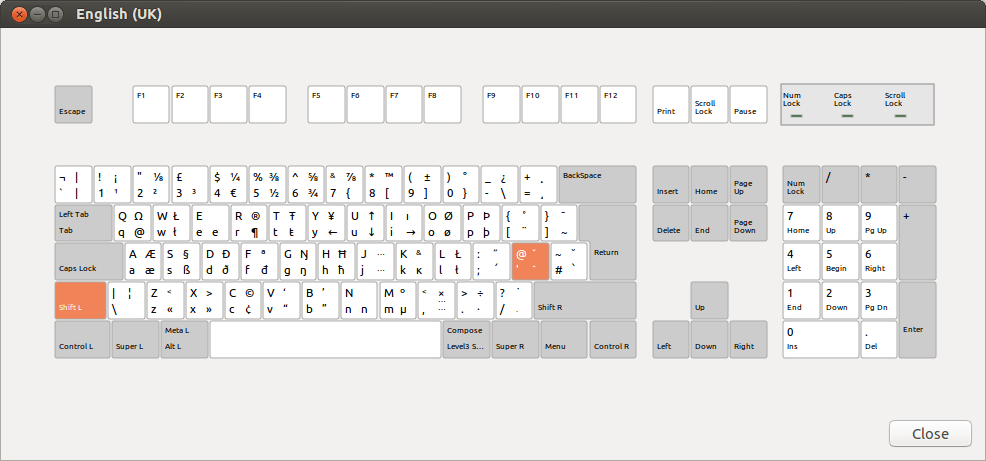This screenshot has height=461, width=986.
Task: Click the Print key
Action: [671, 104]
